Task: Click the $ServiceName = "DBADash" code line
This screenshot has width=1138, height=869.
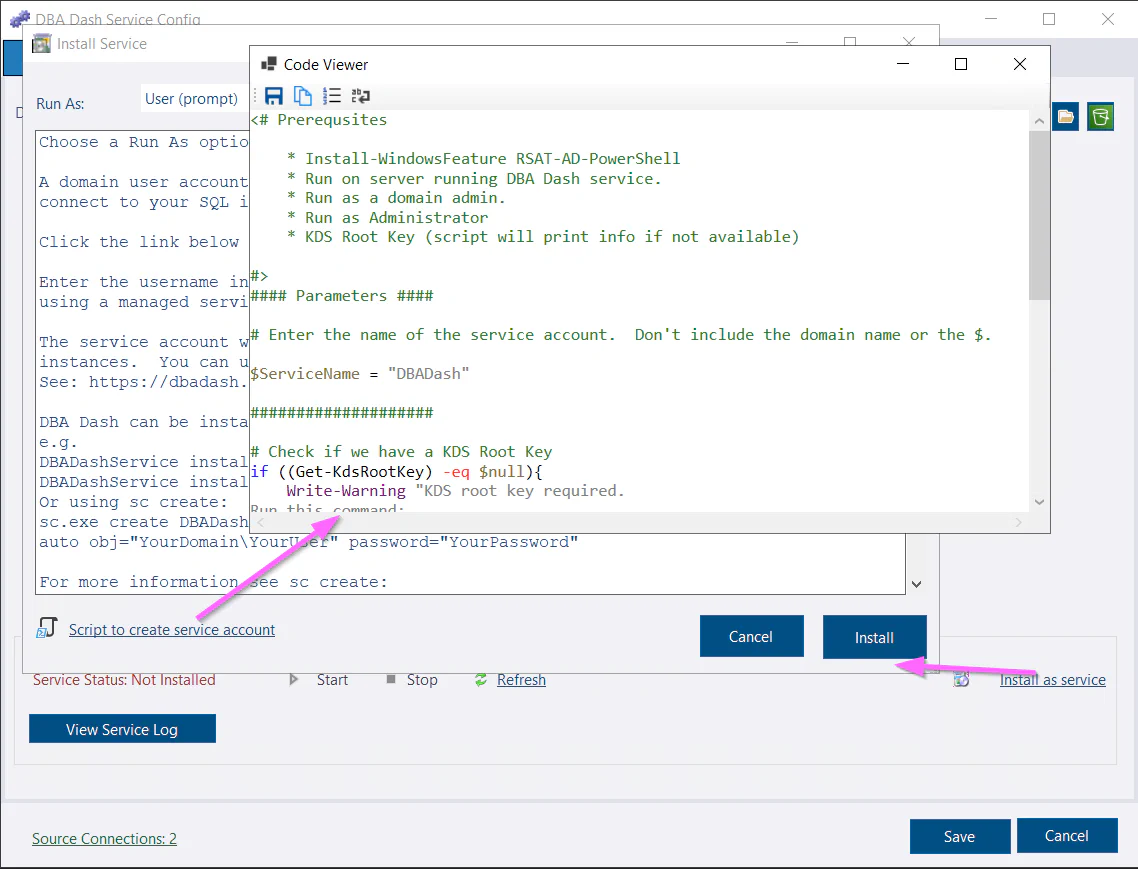Action: 360,374
